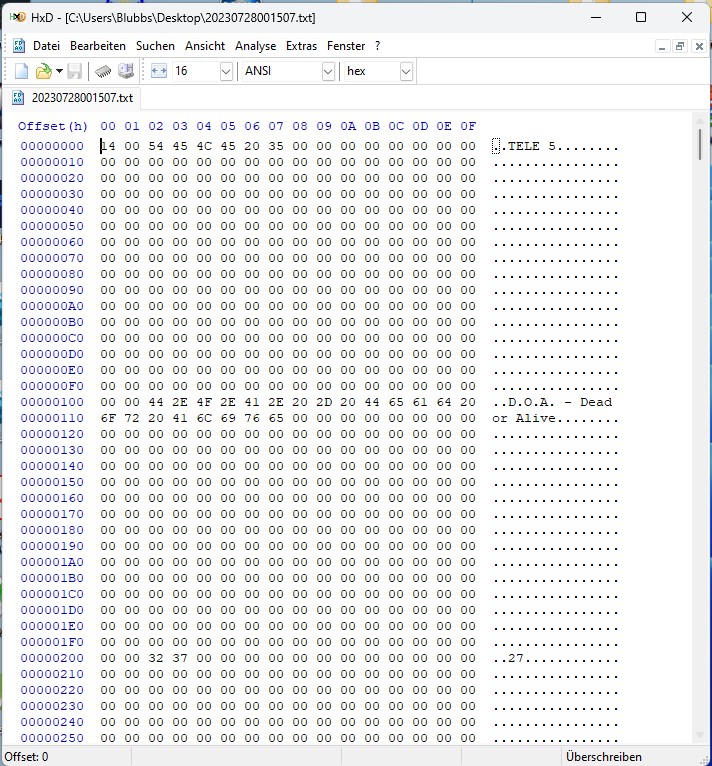Click byte 44 under column 02 in row 00000100

[x=155, y=402]
